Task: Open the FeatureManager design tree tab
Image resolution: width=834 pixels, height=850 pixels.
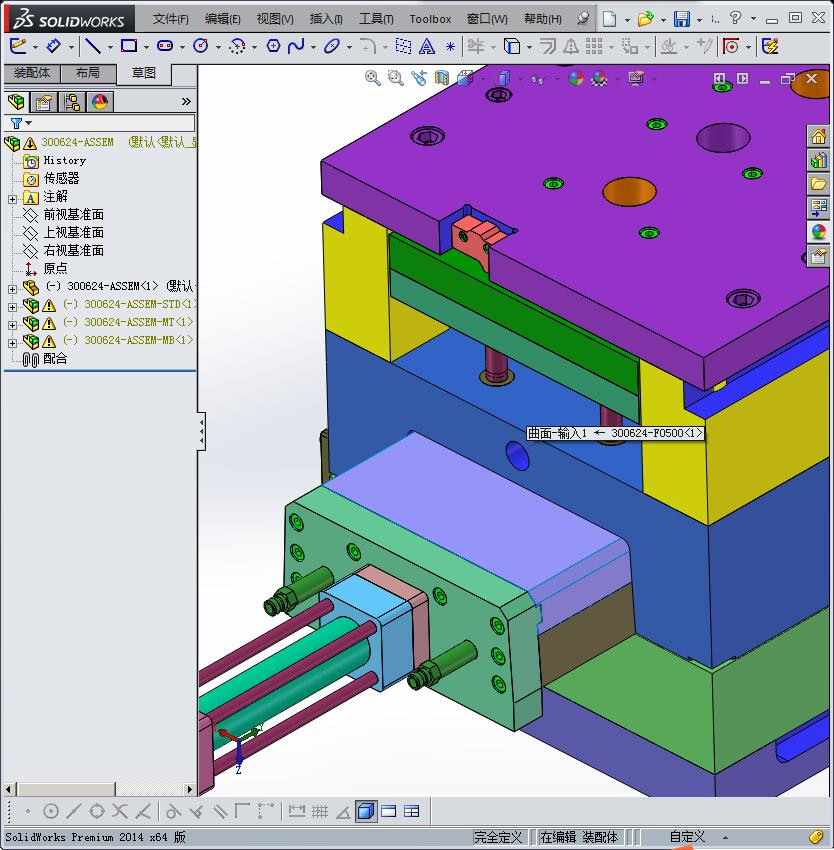Action: point(16,101)
